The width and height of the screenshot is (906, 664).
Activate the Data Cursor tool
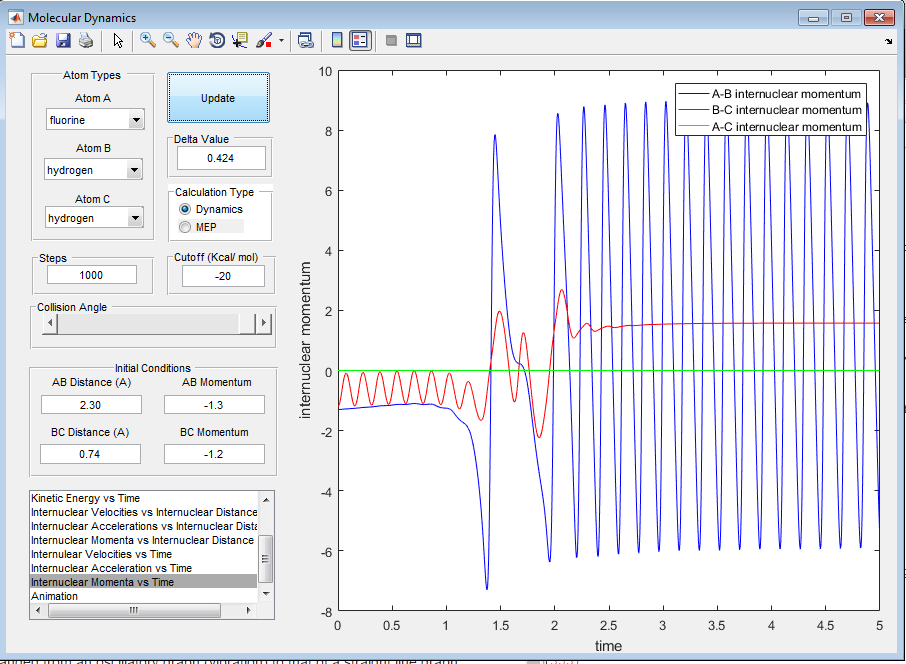point(240,41)
